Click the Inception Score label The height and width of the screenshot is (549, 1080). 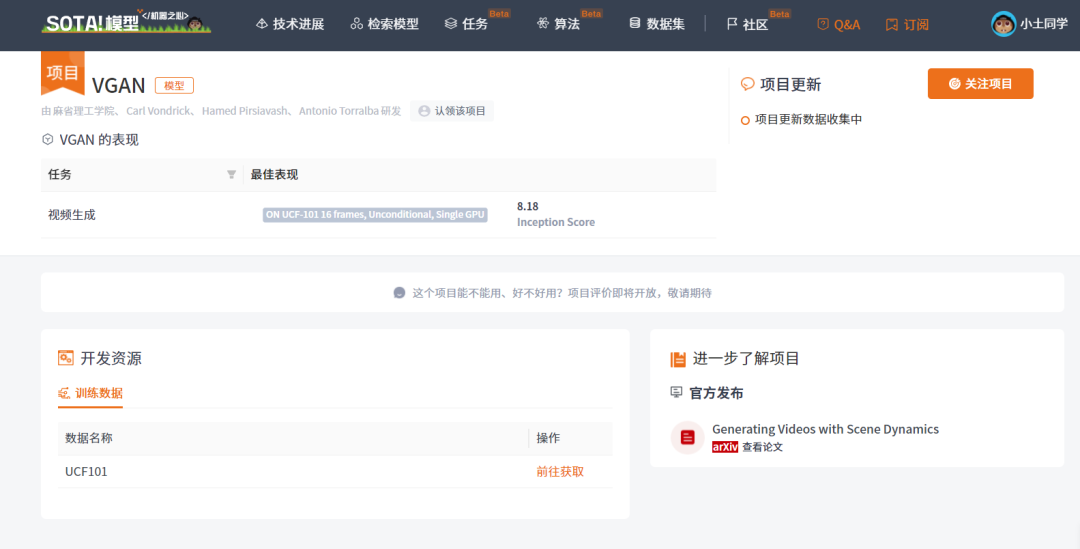point(556,222)
